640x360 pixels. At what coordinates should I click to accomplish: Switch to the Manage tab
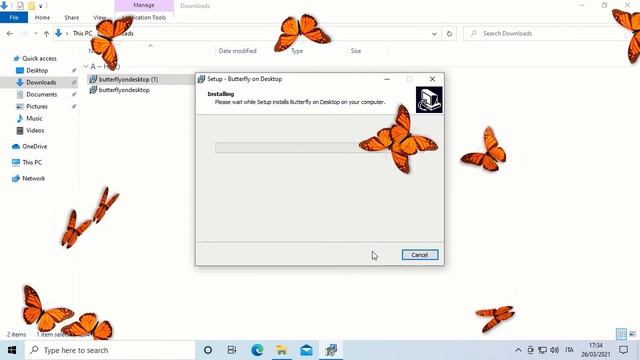tap(144, 5)
